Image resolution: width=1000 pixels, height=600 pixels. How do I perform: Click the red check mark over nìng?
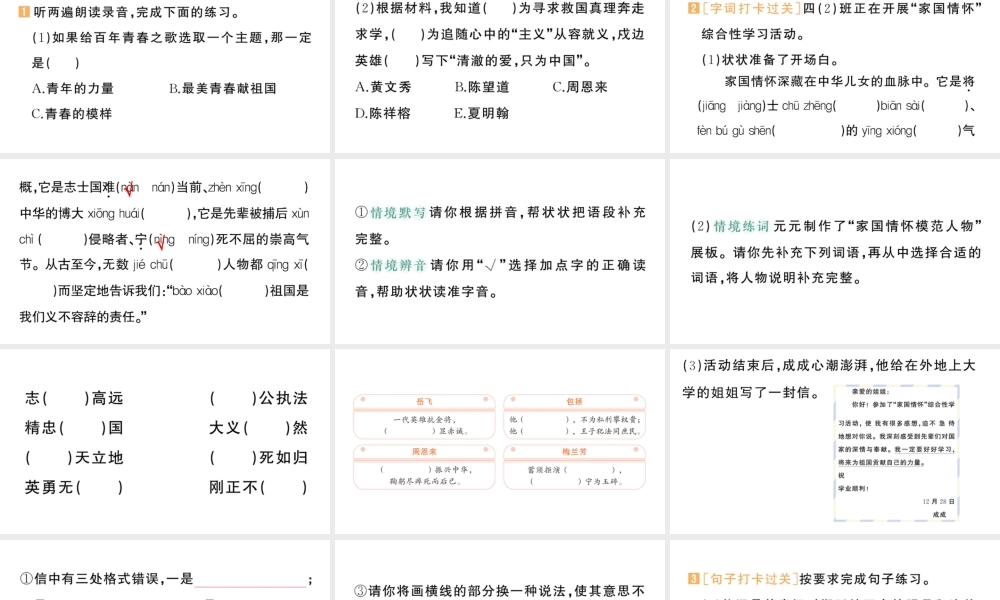click(161, 242)
